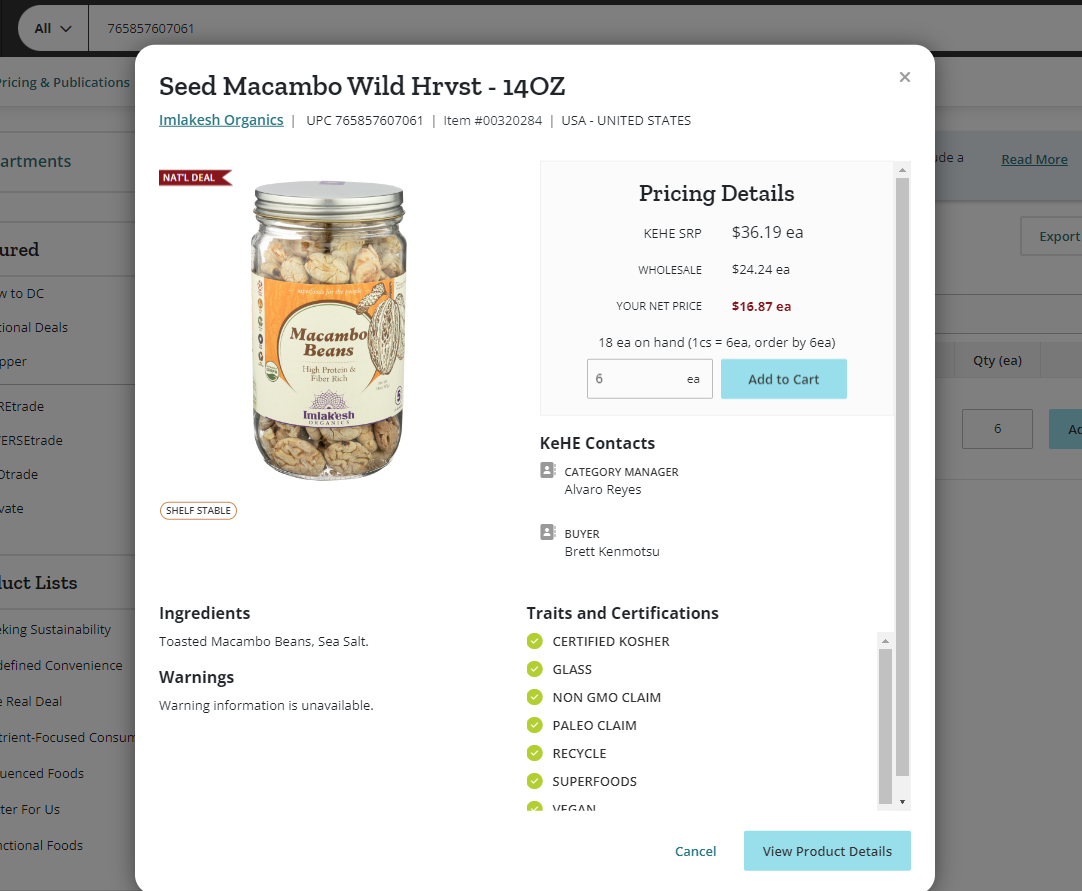Image resolution: width=1082 pixels, height=891 pixels.
Task: Click the Superfoods check icon
Action: click(x=535, y=781)
